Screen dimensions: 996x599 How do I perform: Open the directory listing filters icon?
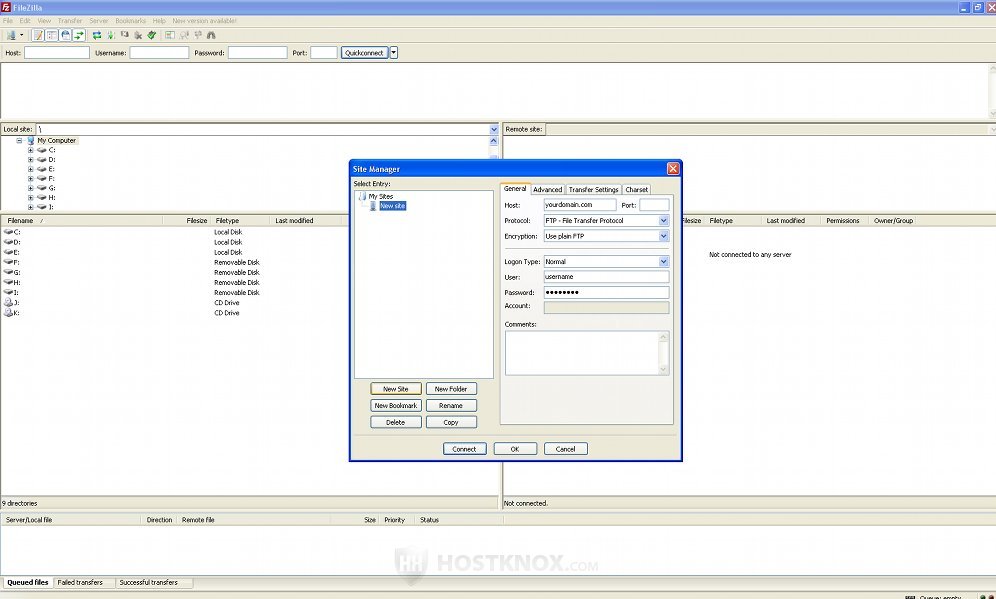(x=170, y=36)
